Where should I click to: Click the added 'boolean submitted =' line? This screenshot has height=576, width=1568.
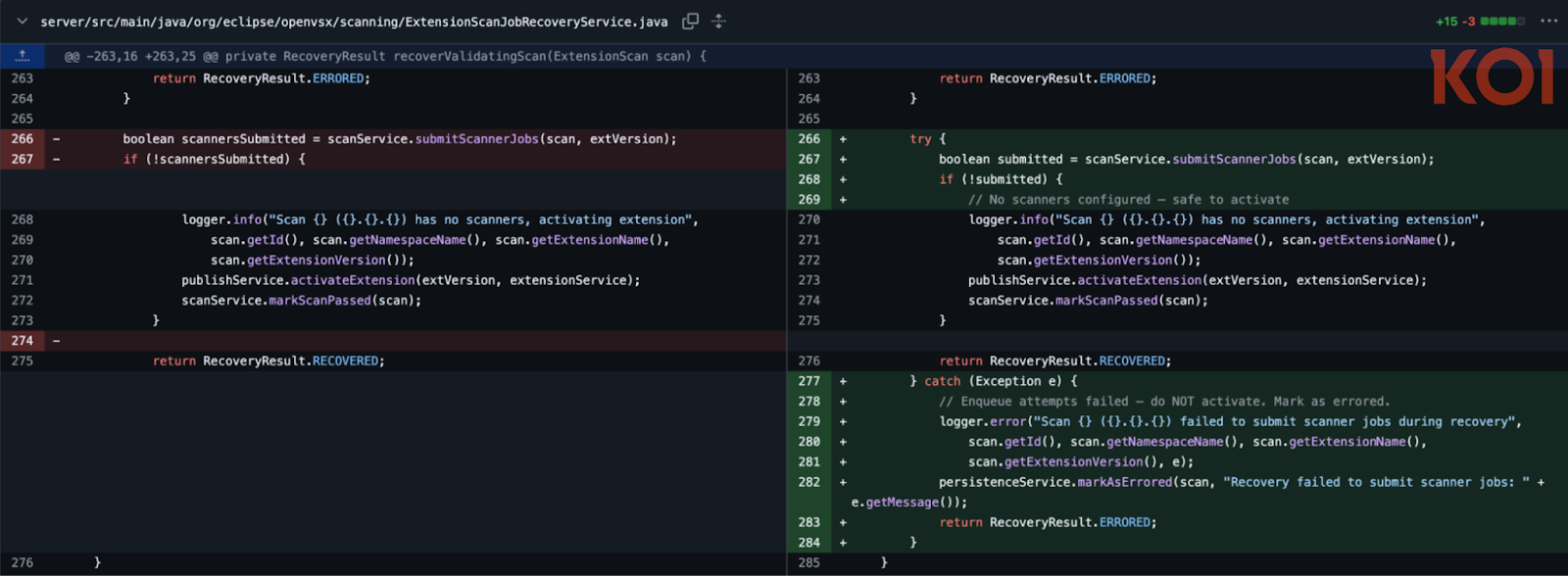click(1186, 159)
